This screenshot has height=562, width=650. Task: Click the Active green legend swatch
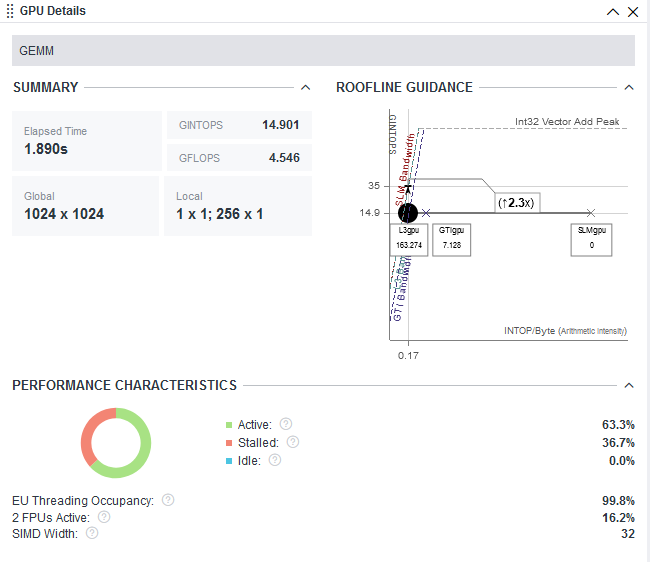[x=229, y=425]
